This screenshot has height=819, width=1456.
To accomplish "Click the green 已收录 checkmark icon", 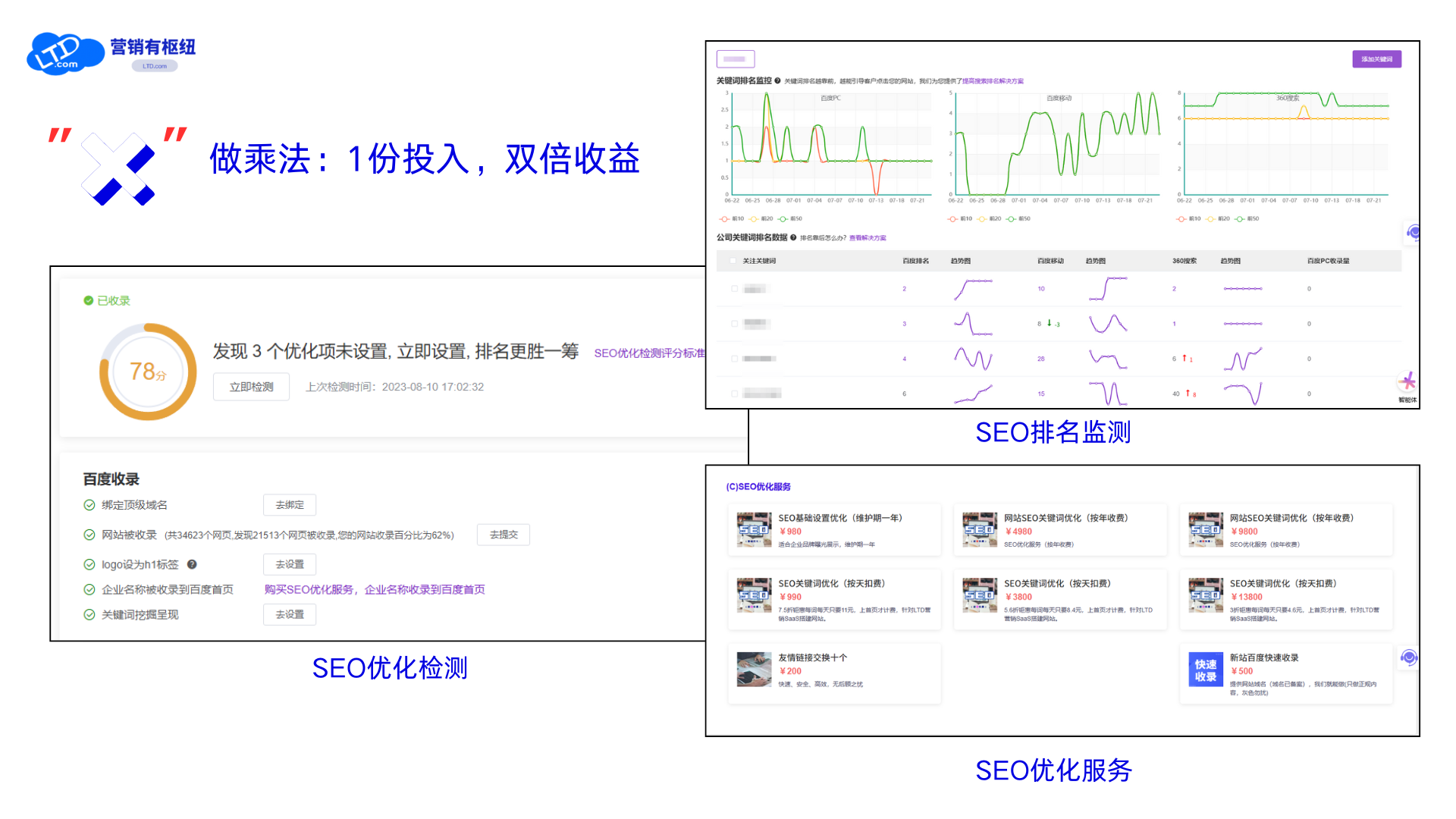I will tap(89, 300).
